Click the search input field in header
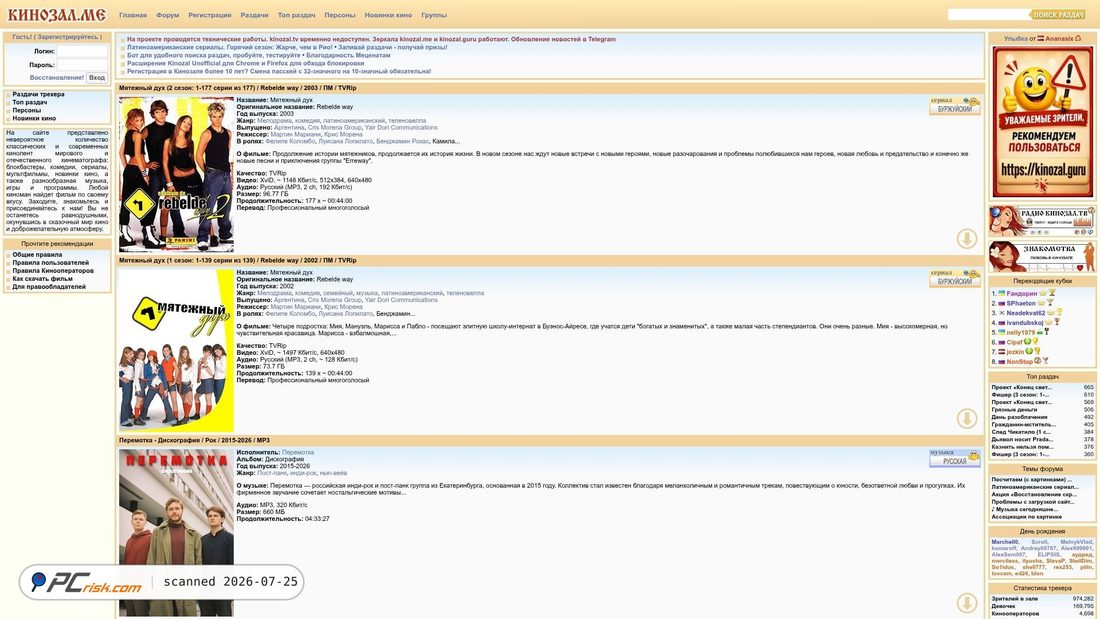Image resolution: width=1100 pixels, height=619 pixels. (988, 14)
